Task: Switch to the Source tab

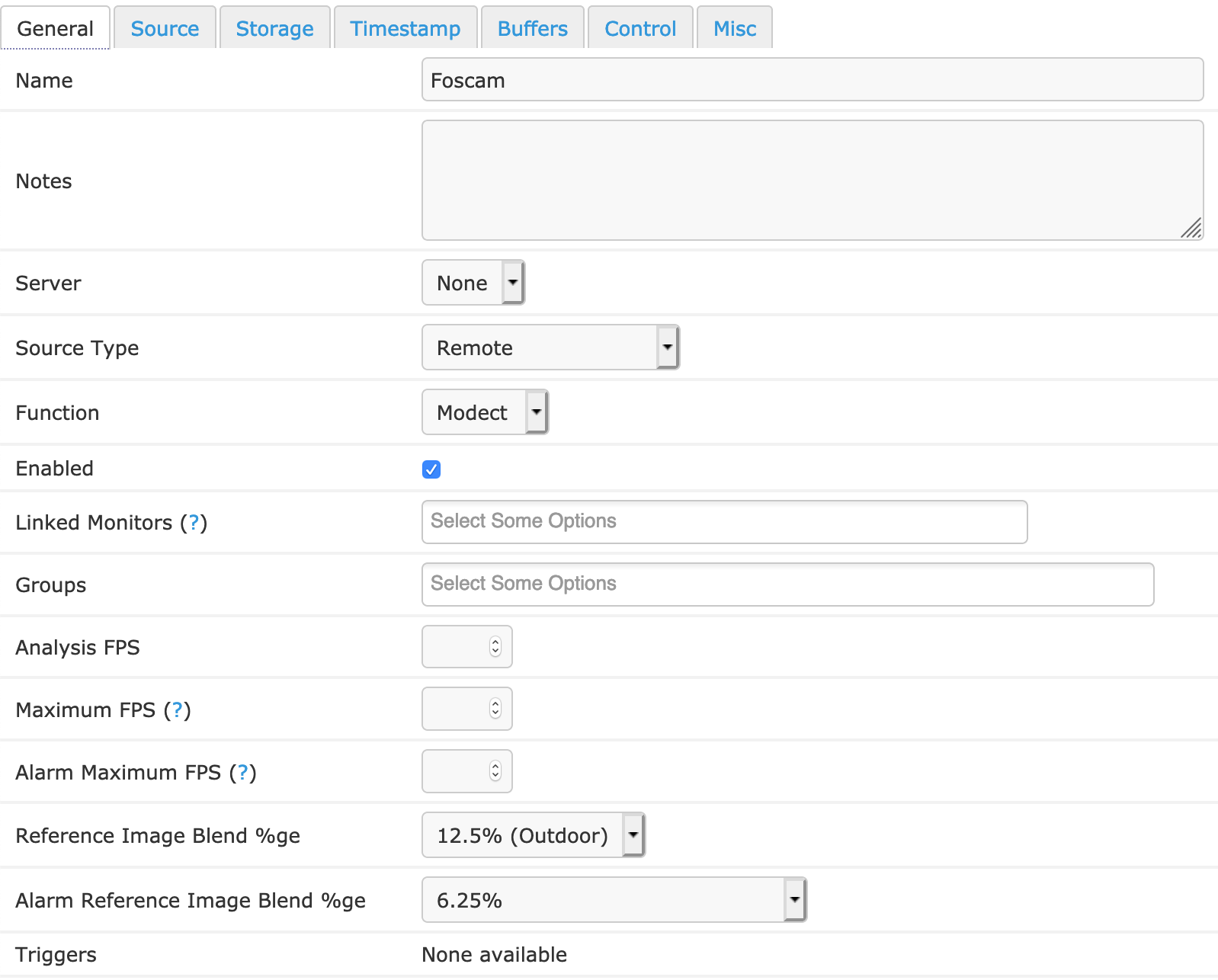Action: pos(165,29)
